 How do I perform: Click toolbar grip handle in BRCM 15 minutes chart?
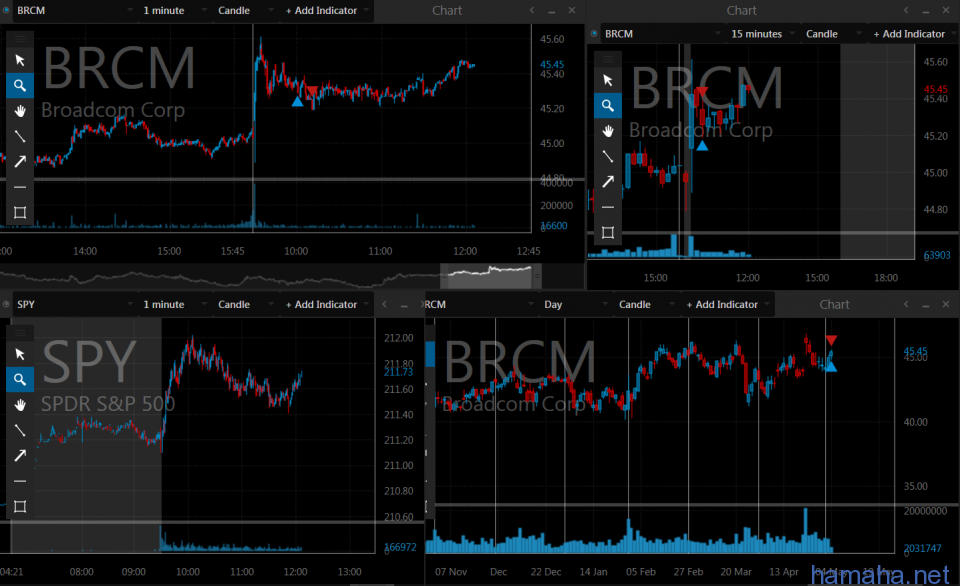607,59
